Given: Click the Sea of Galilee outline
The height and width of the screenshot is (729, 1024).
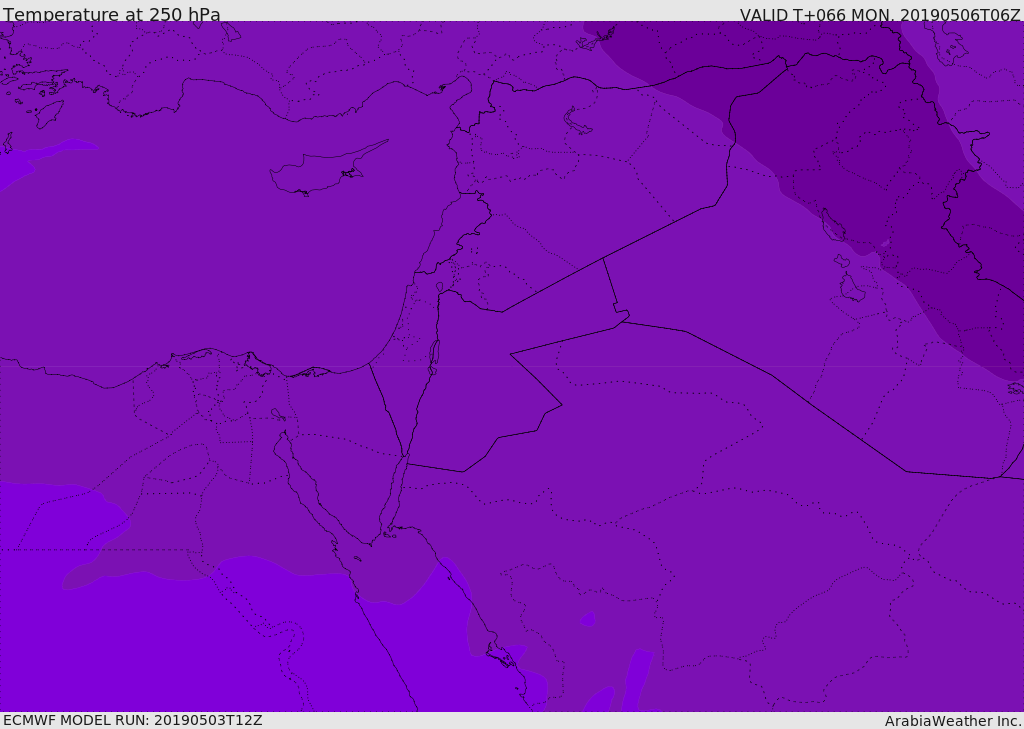Looking at the screenshot, I should (440, 288).
